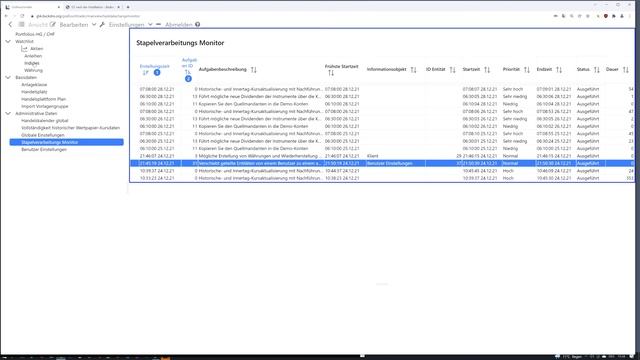This screenshot has height=360, width=640.
Task: Open Handelskalender global item
Action: tap(45, 121)
